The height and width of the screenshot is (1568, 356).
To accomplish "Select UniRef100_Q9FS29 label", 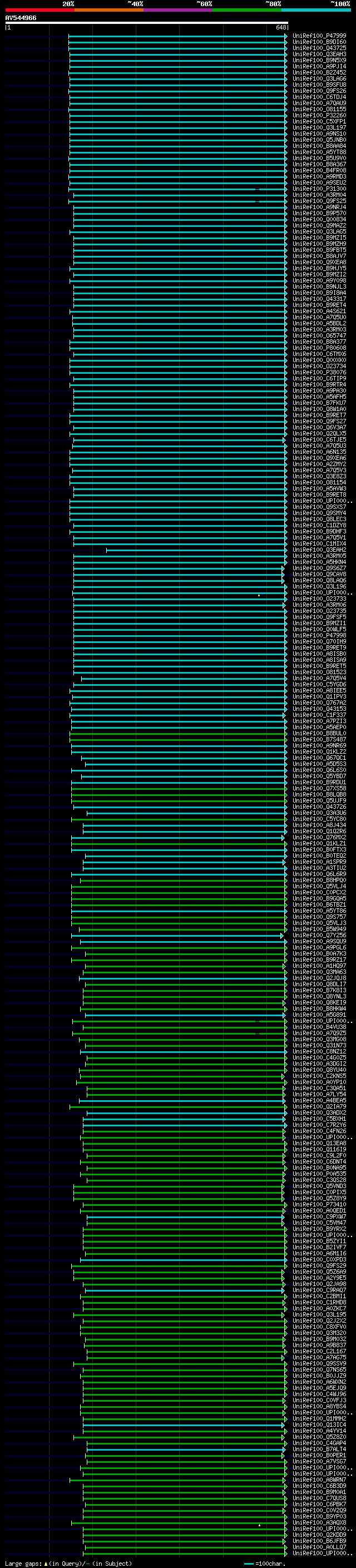I will (319, 1265).
